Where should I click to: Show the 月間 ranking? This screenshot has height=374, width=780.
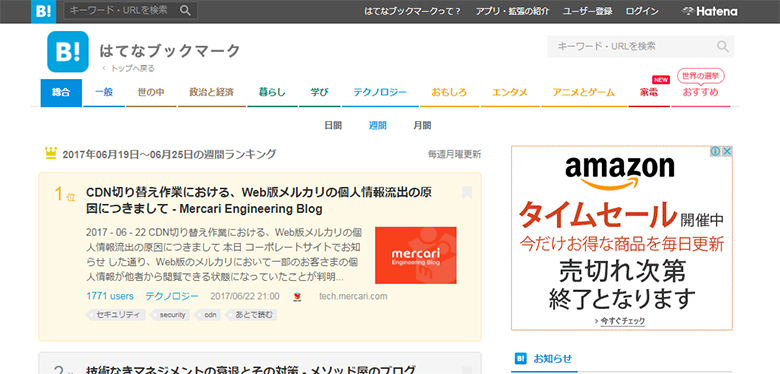coord(422,126)
